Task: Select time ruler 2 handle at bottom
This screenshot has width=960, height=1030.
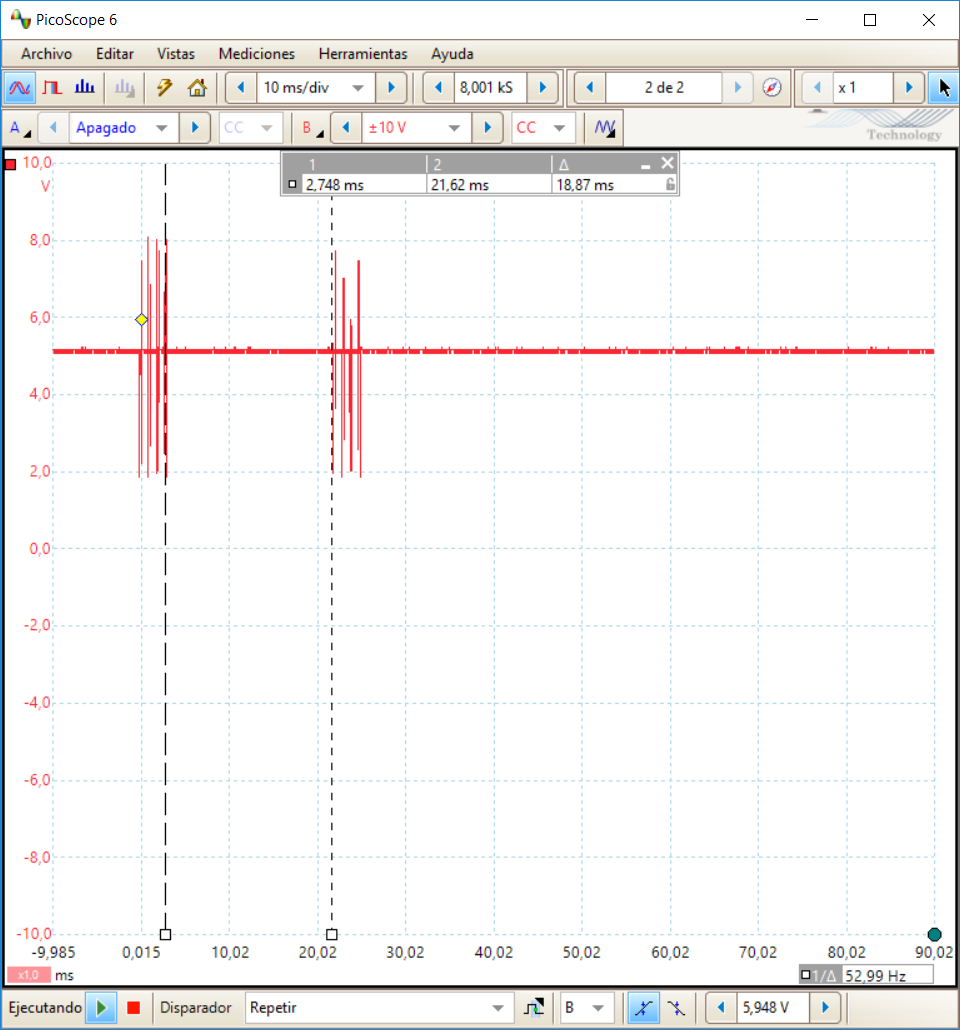Action: 332,934
